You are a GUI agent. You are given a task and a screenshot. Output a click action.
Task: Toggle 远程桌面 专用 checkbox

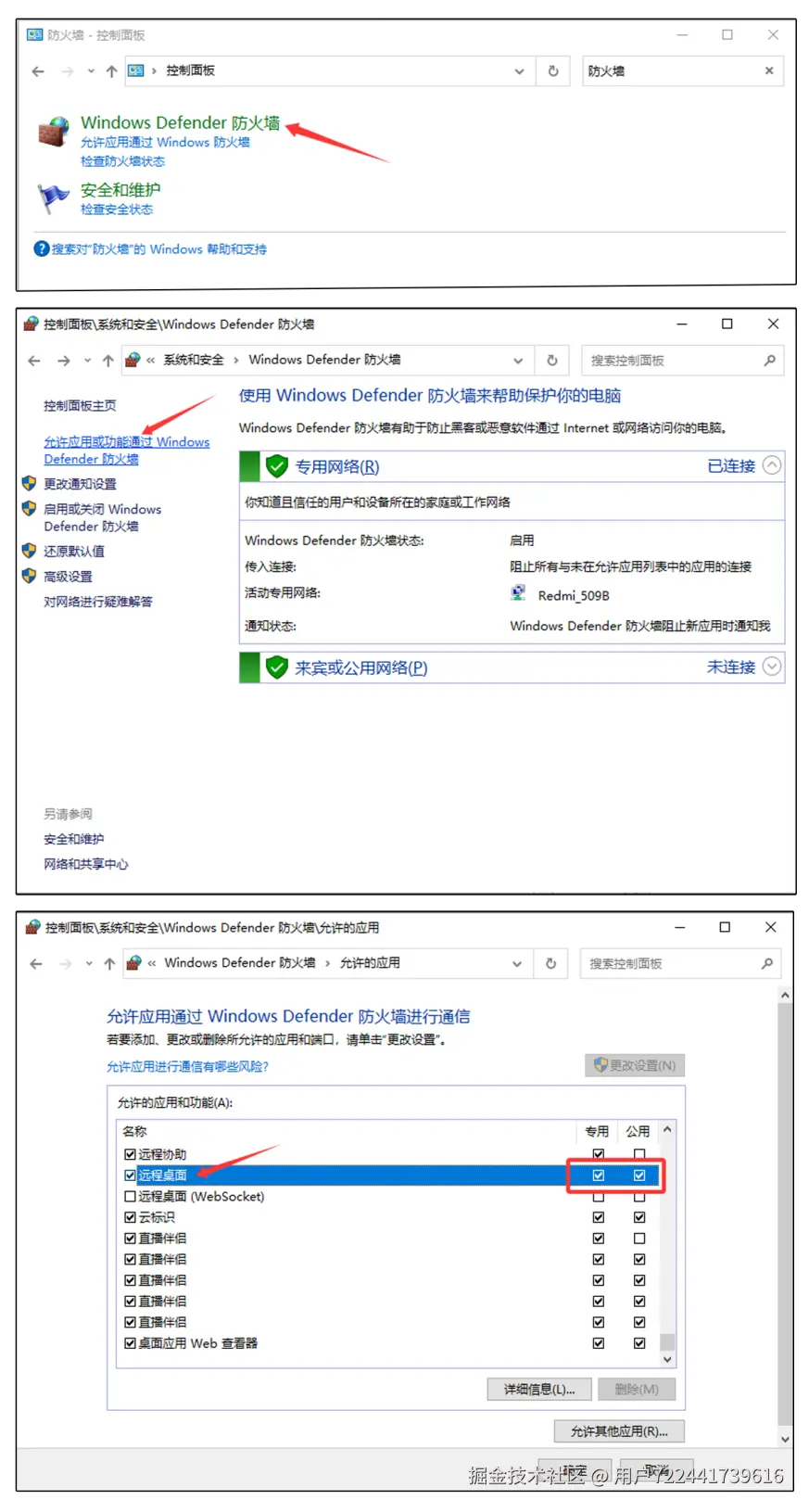pyautogui.click(x=599, y=1175)
